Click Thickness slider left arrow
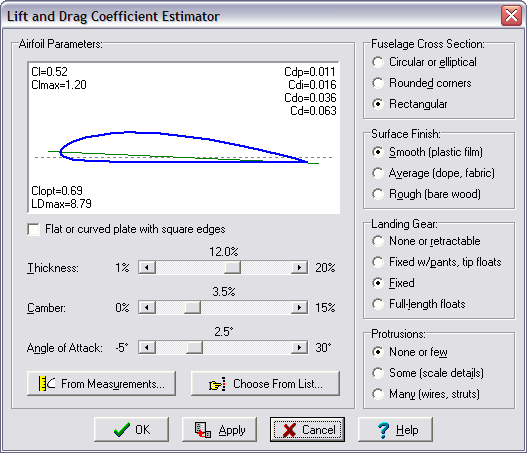 pyautogui.click(x=147, y=268)
